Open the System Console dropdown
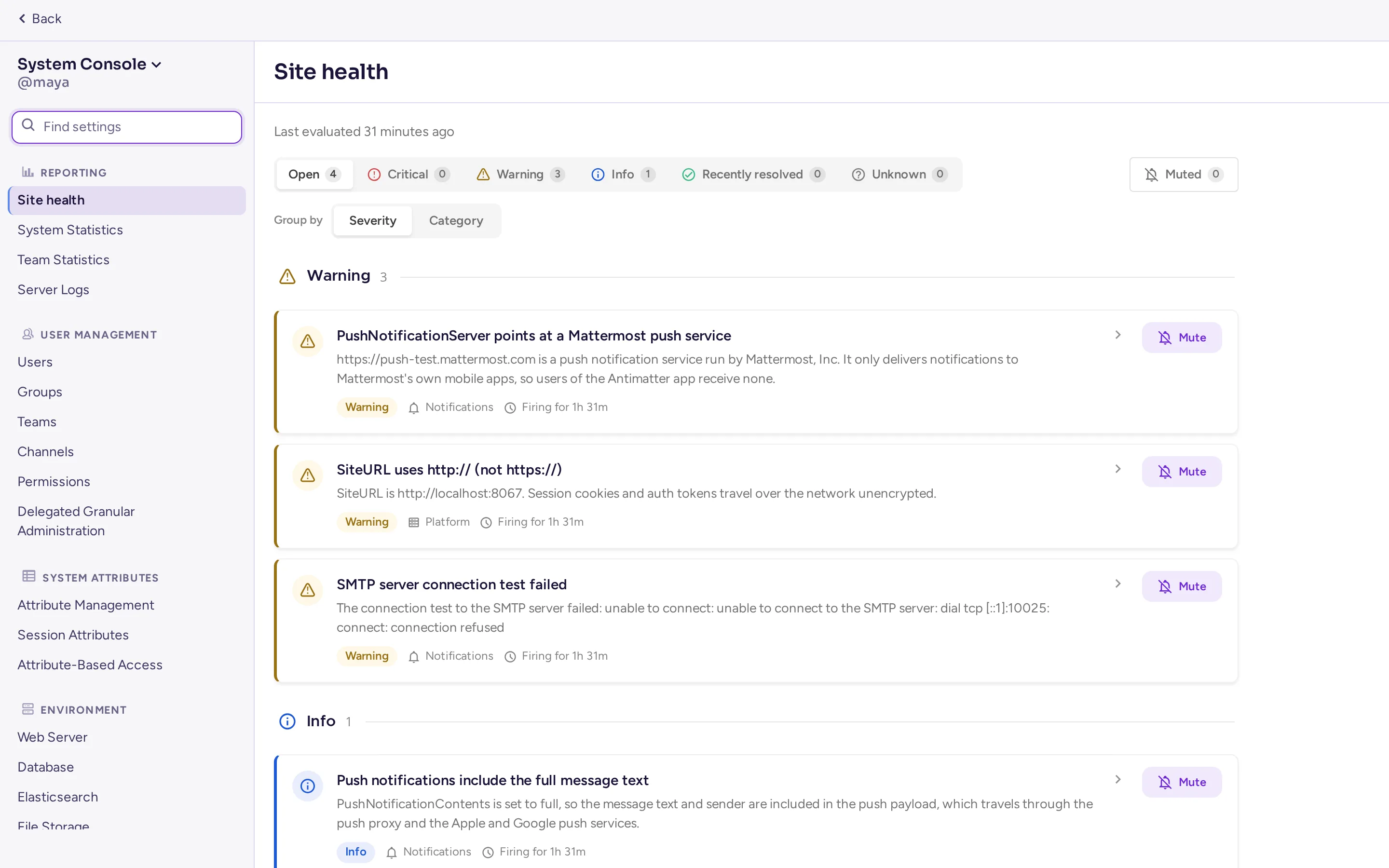 pos(90,64)
